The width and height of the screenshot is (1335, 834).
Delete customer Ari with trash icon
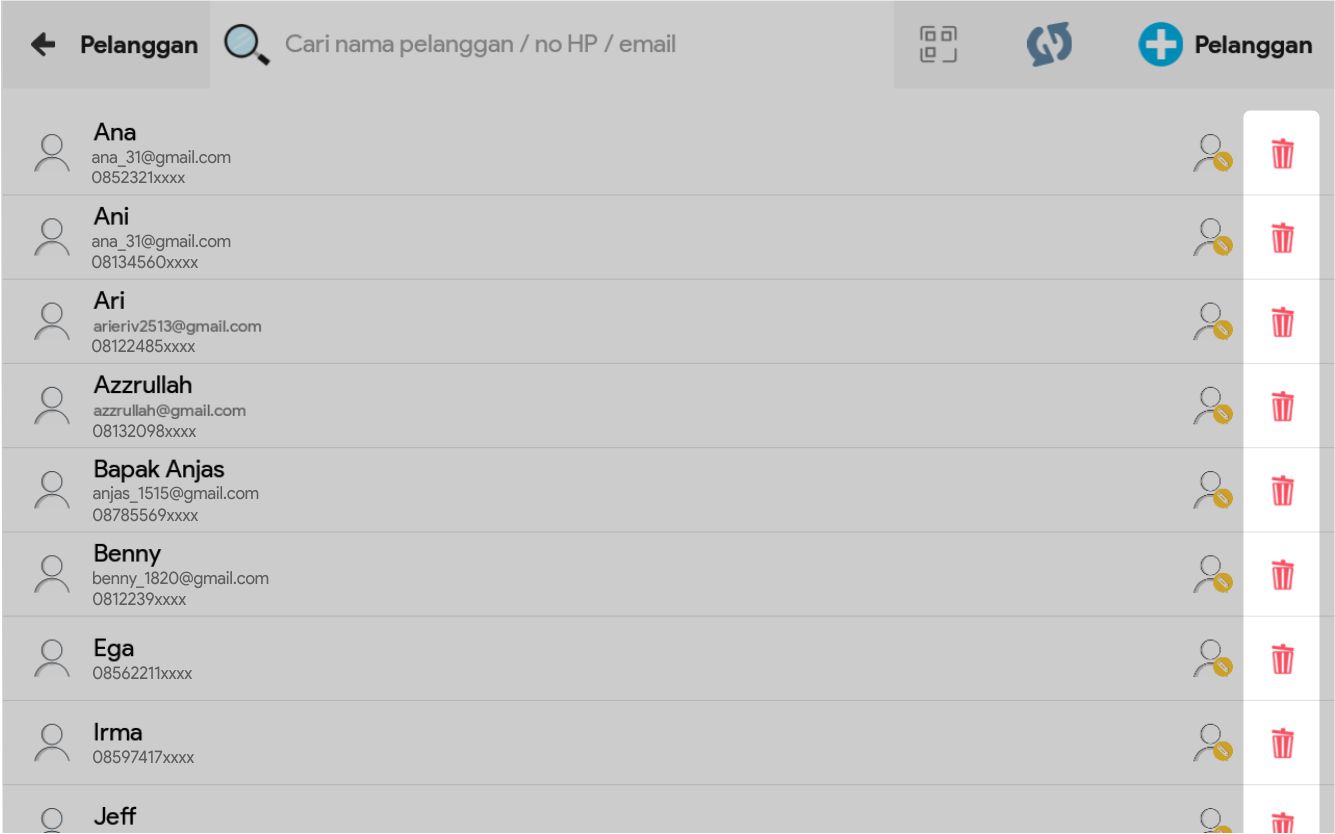pyautogui.click(x=1281, y=323)
